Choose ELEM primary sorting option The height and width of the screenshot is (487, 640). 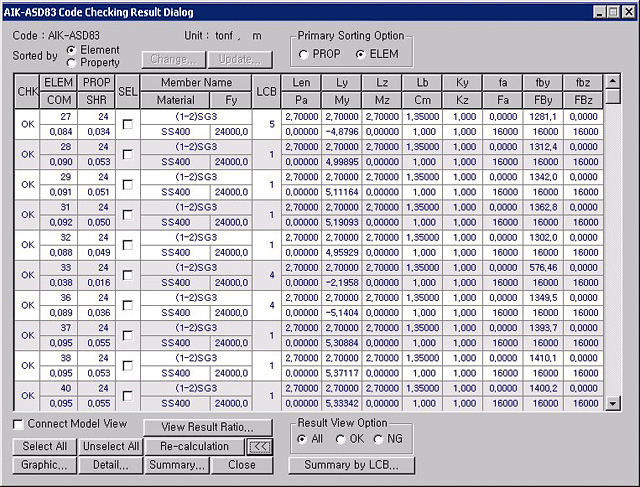point(360,54)
